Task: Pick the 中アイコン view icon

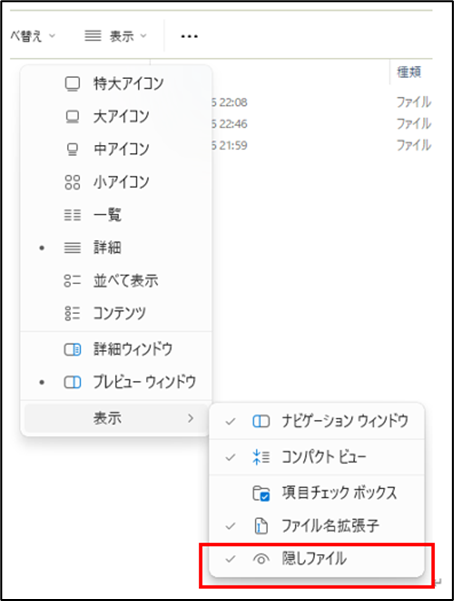Action: (x=72, y=149)
